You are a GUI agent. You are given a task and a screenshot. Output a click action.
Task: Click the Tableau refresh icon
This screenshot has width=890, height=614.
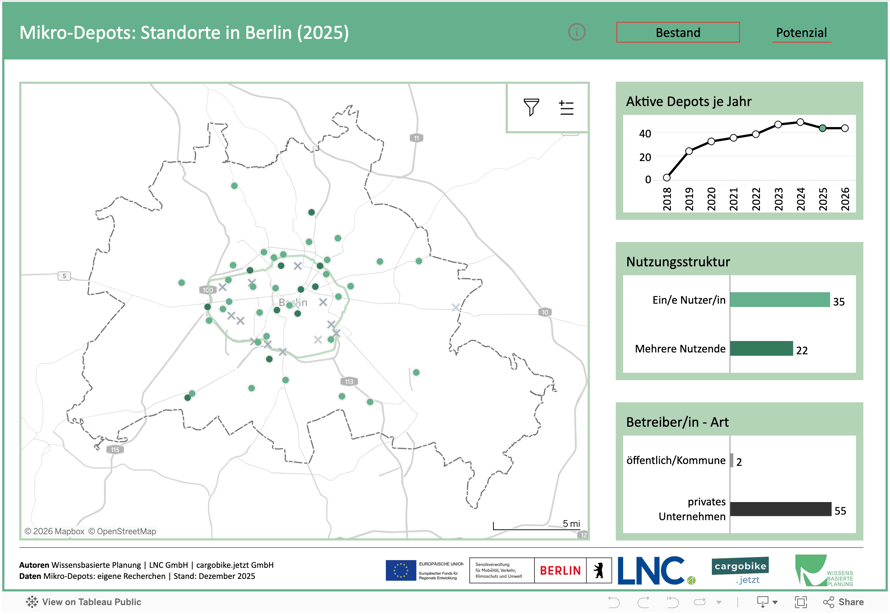tap(700, 602)
